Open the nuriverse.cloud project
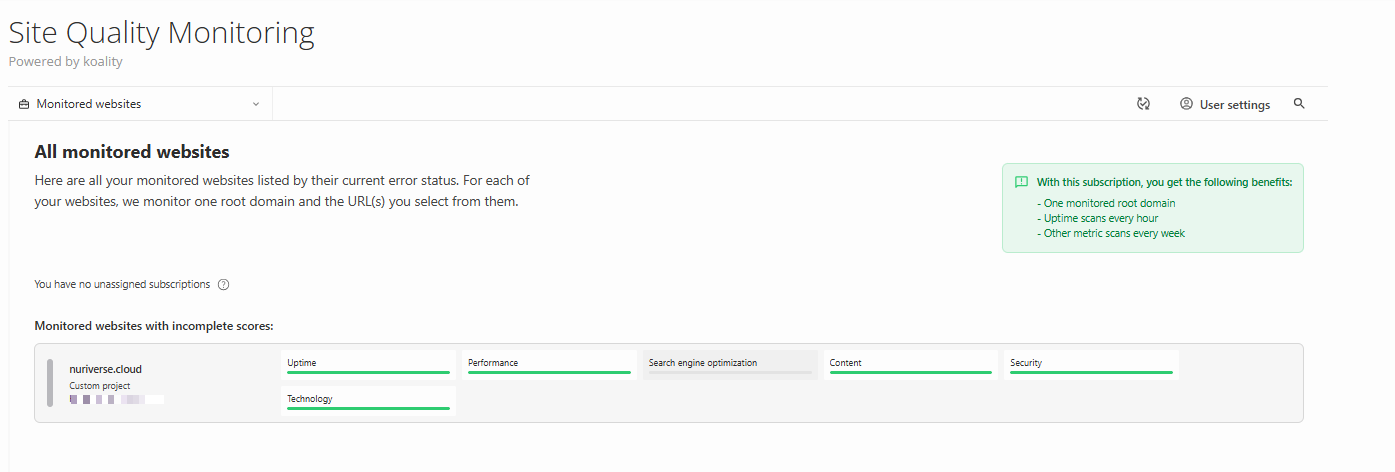 [105, 369]
